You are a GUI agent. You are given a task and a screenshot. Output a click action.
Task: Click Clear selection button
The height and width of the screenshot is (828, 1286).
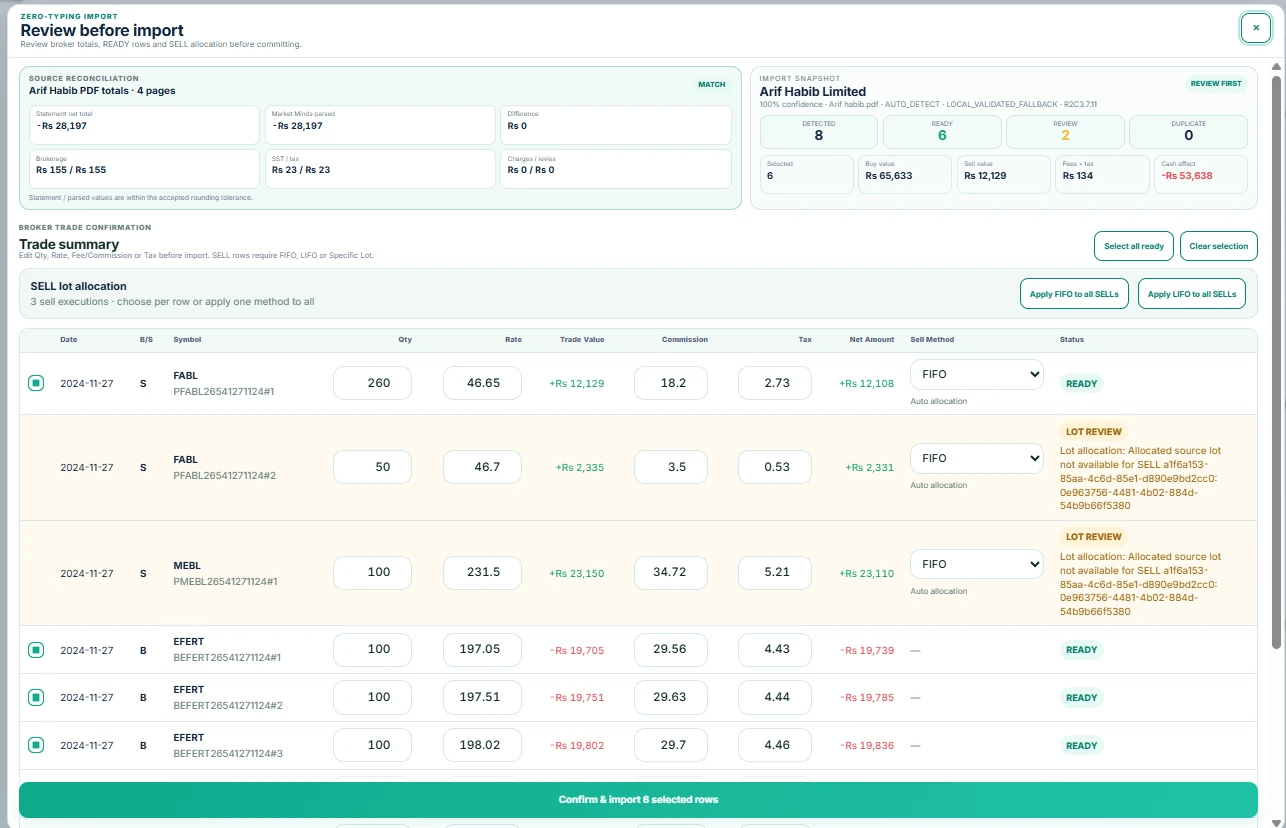pos(1218,246)
